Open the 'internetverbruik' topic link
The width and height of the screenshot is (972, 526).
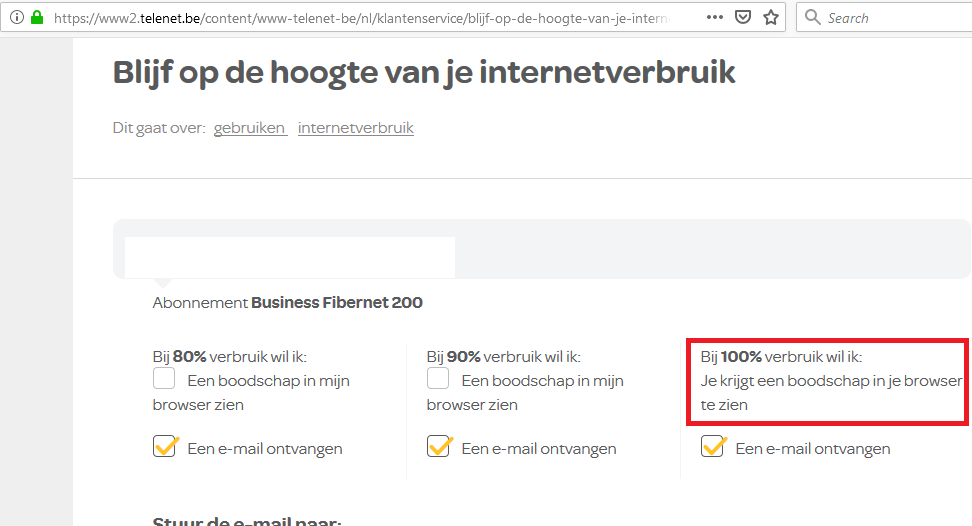[x=355, y=128]
